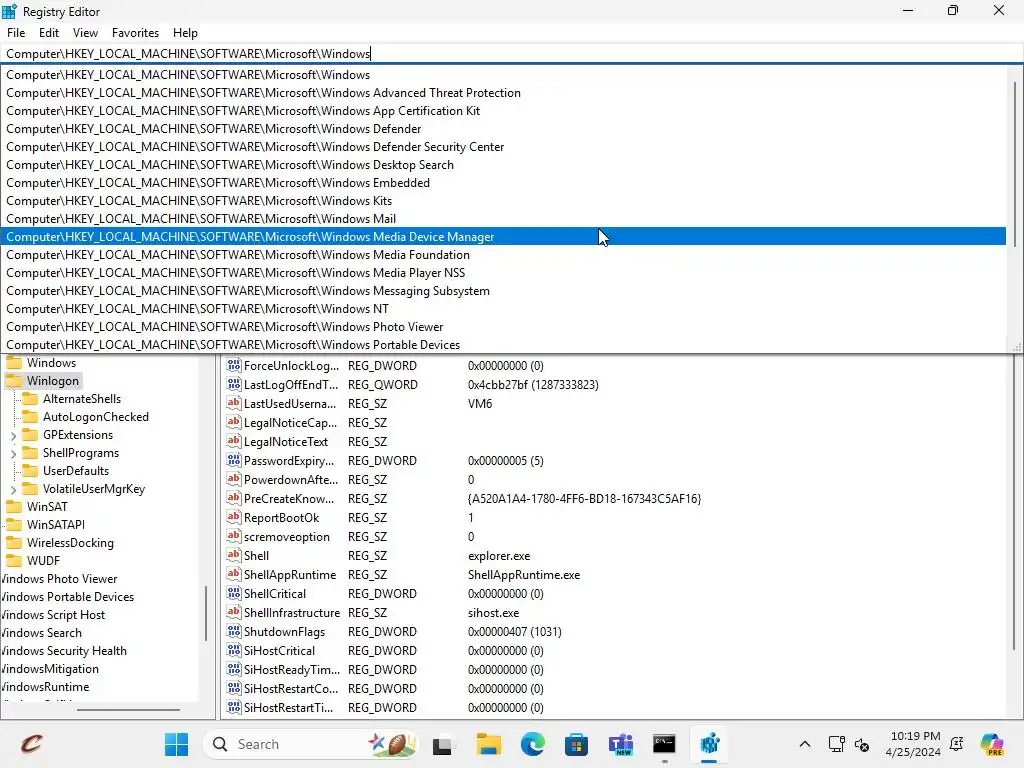
Task: Select the WirelessDocking folder icon
Action: (14, 543)
